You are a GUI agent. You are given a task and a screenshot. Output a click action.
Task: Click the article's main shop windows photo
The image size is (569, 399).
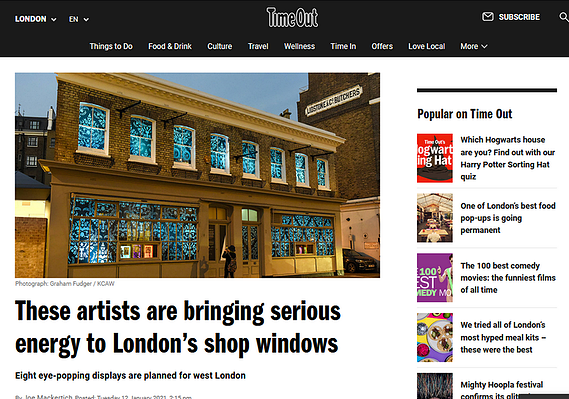click(x=197, y=175)
